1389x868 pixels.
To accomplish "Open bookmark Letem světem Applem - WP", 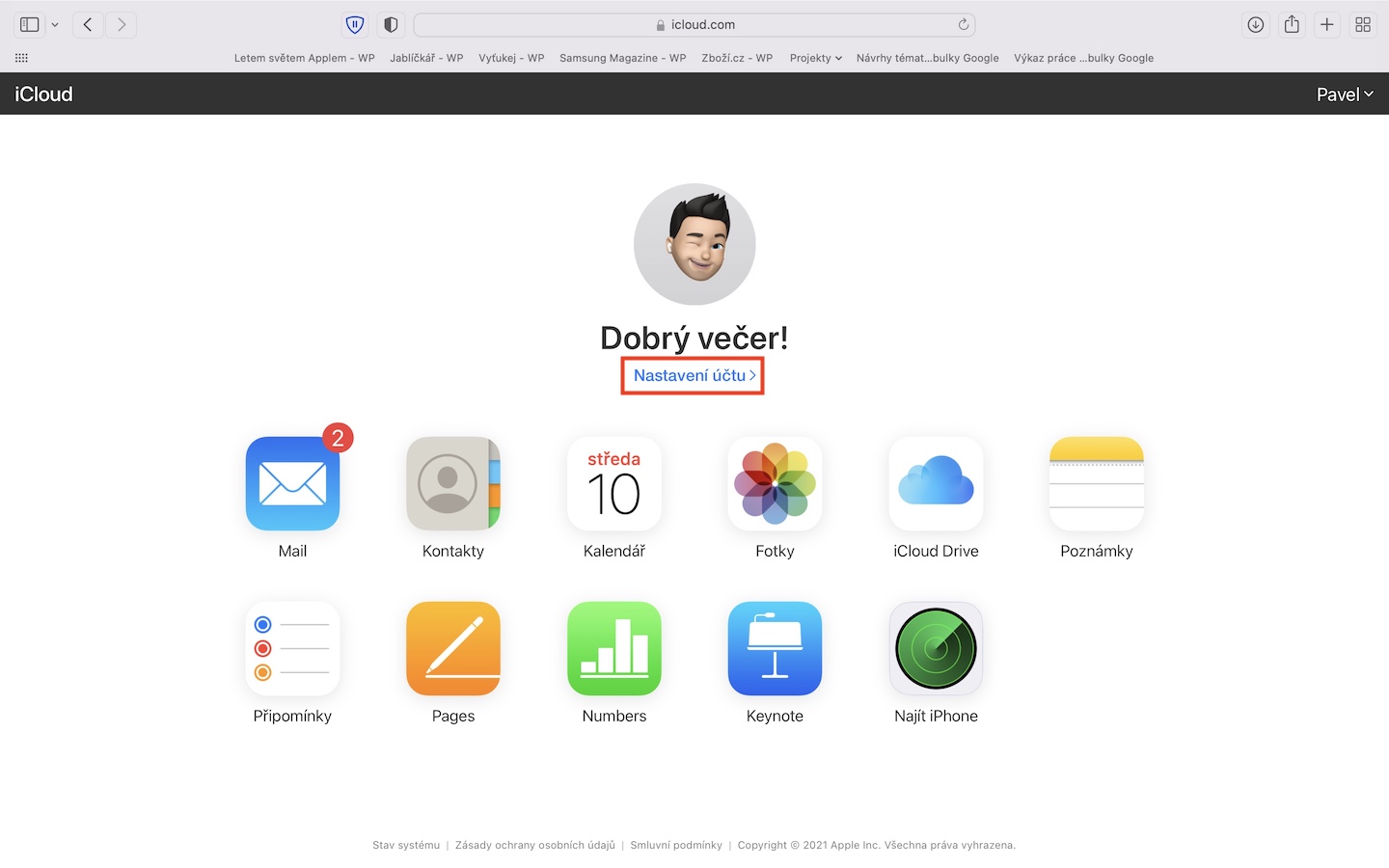I will [305, 58].
